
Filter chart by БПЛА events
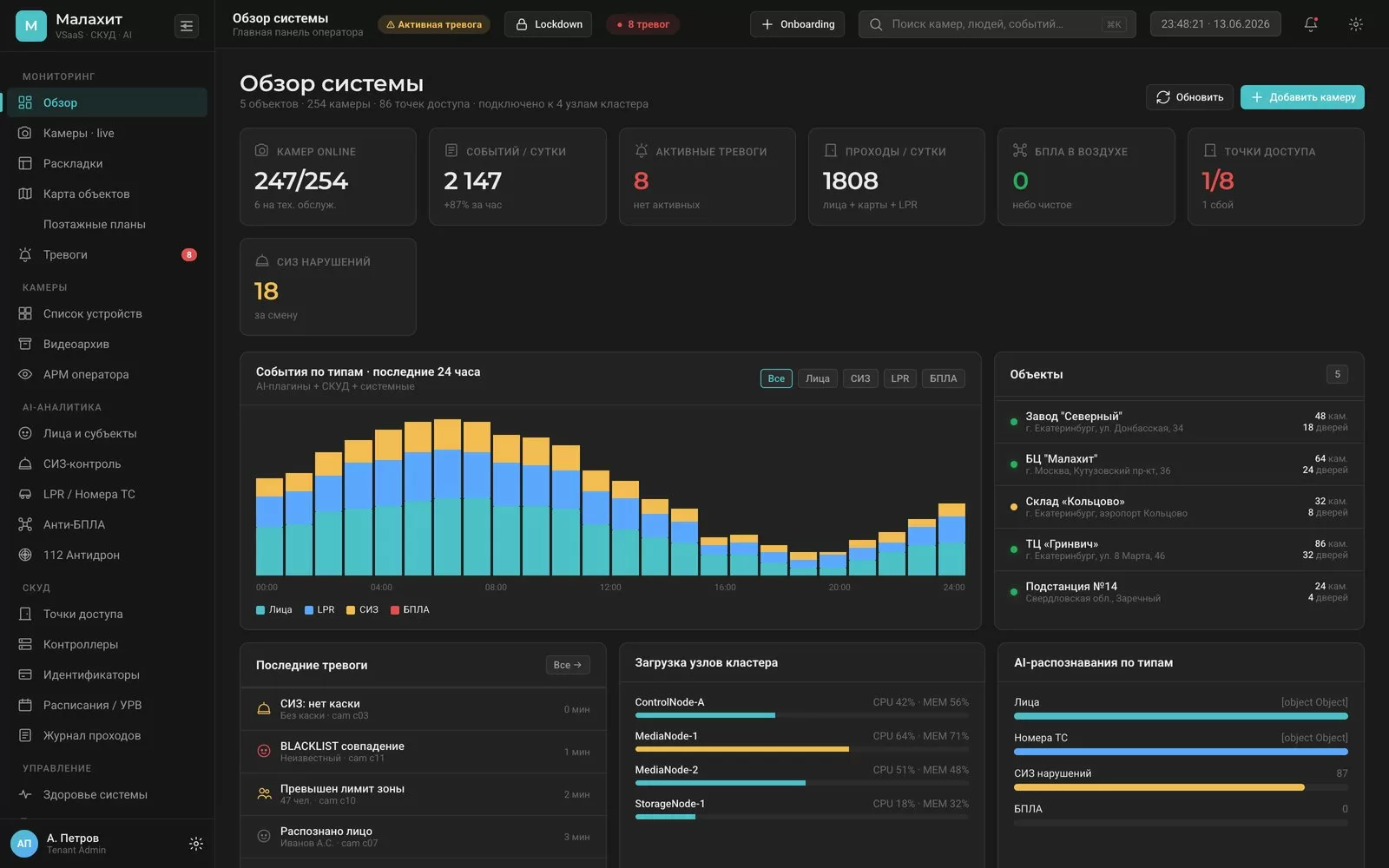pyautogui.click(x=943, y=378)
